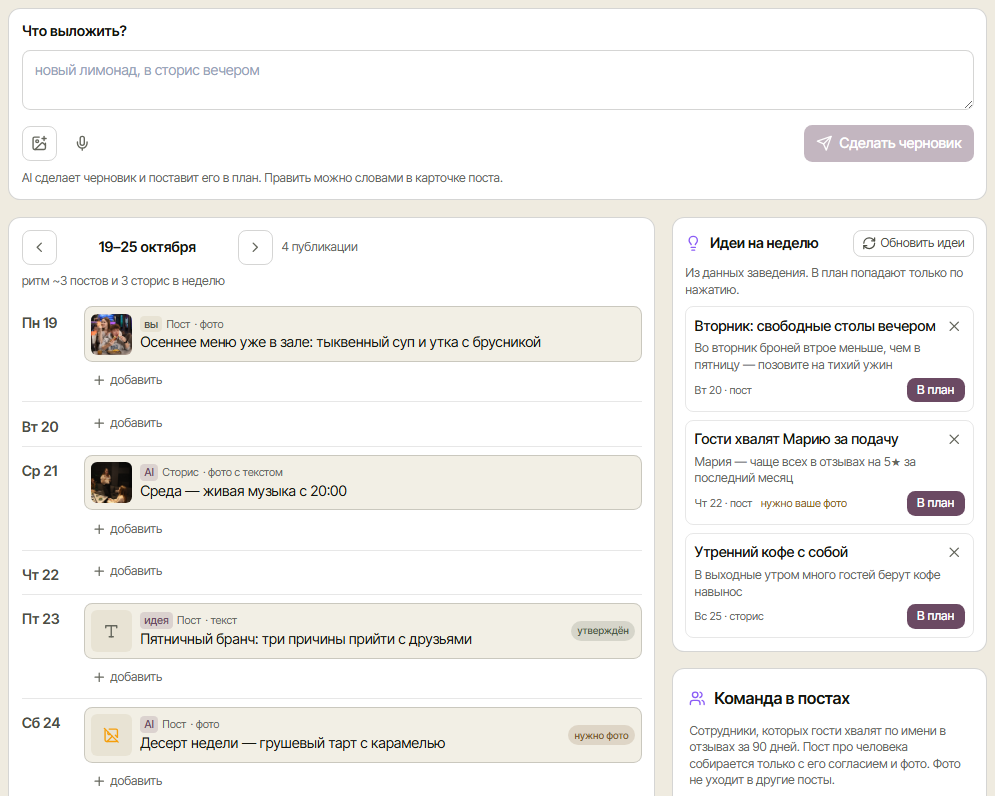Image resolution: width=995 pixels, height=796 pixels.
Task: Click the 'Вс 25 · сторис' label
Action: tap(728, 616)
